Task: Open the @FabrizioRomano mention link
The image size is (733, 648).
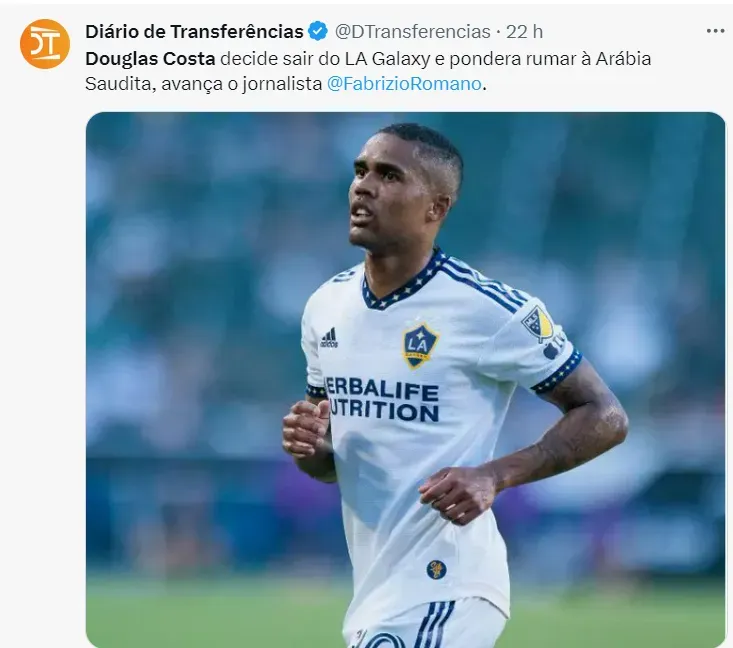Action: click(404, 84)
